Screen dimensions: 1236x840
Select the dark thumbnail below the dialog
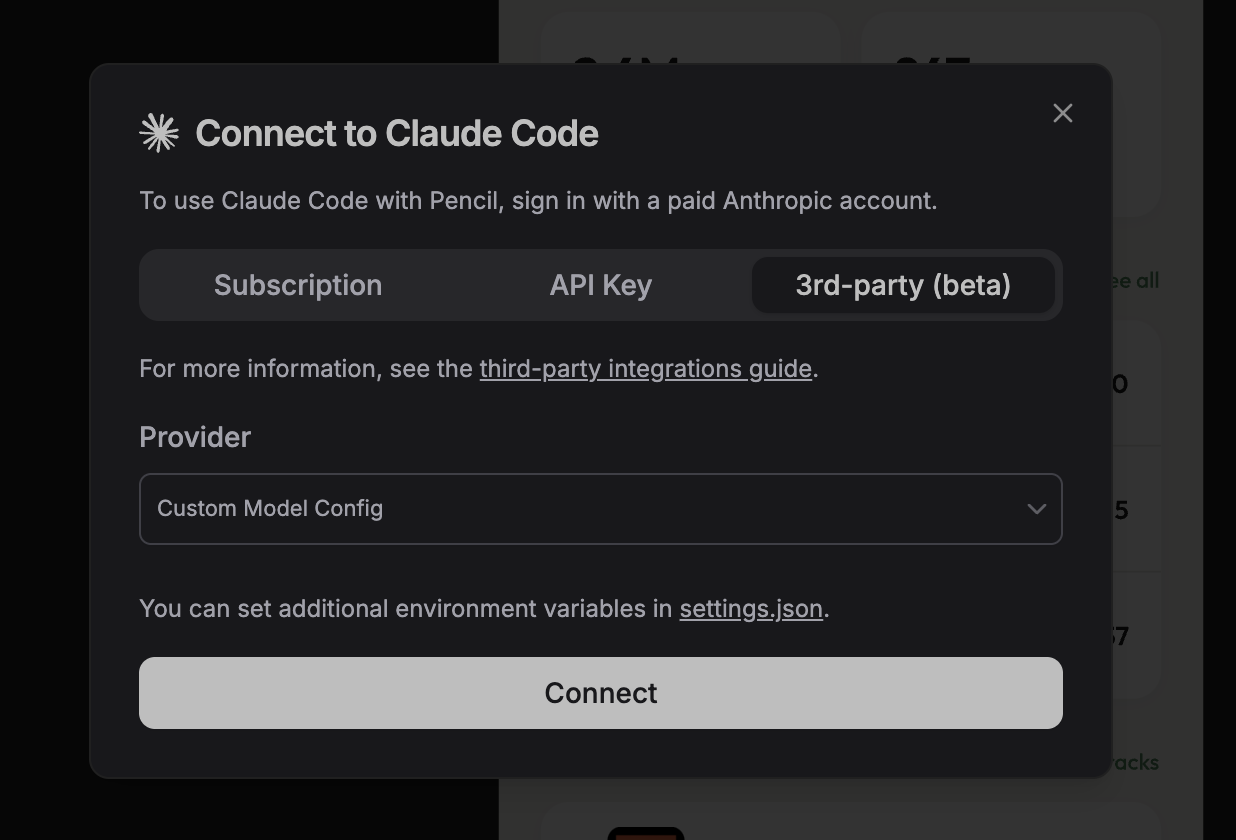click(646, 834)
